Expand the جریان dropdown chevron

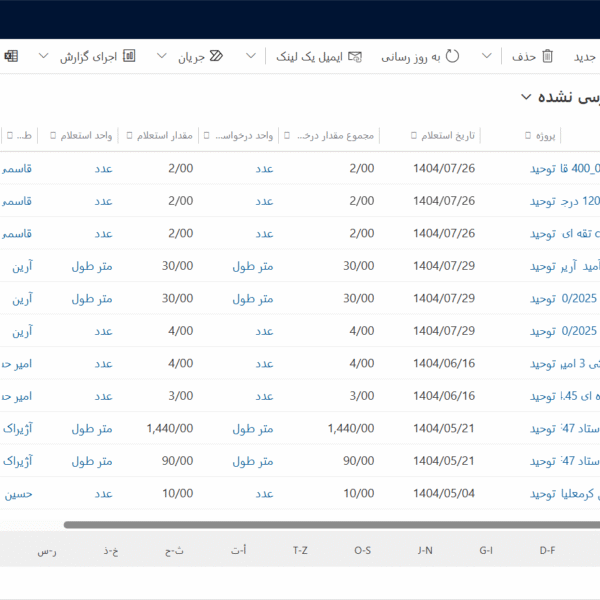click(162, 57)
